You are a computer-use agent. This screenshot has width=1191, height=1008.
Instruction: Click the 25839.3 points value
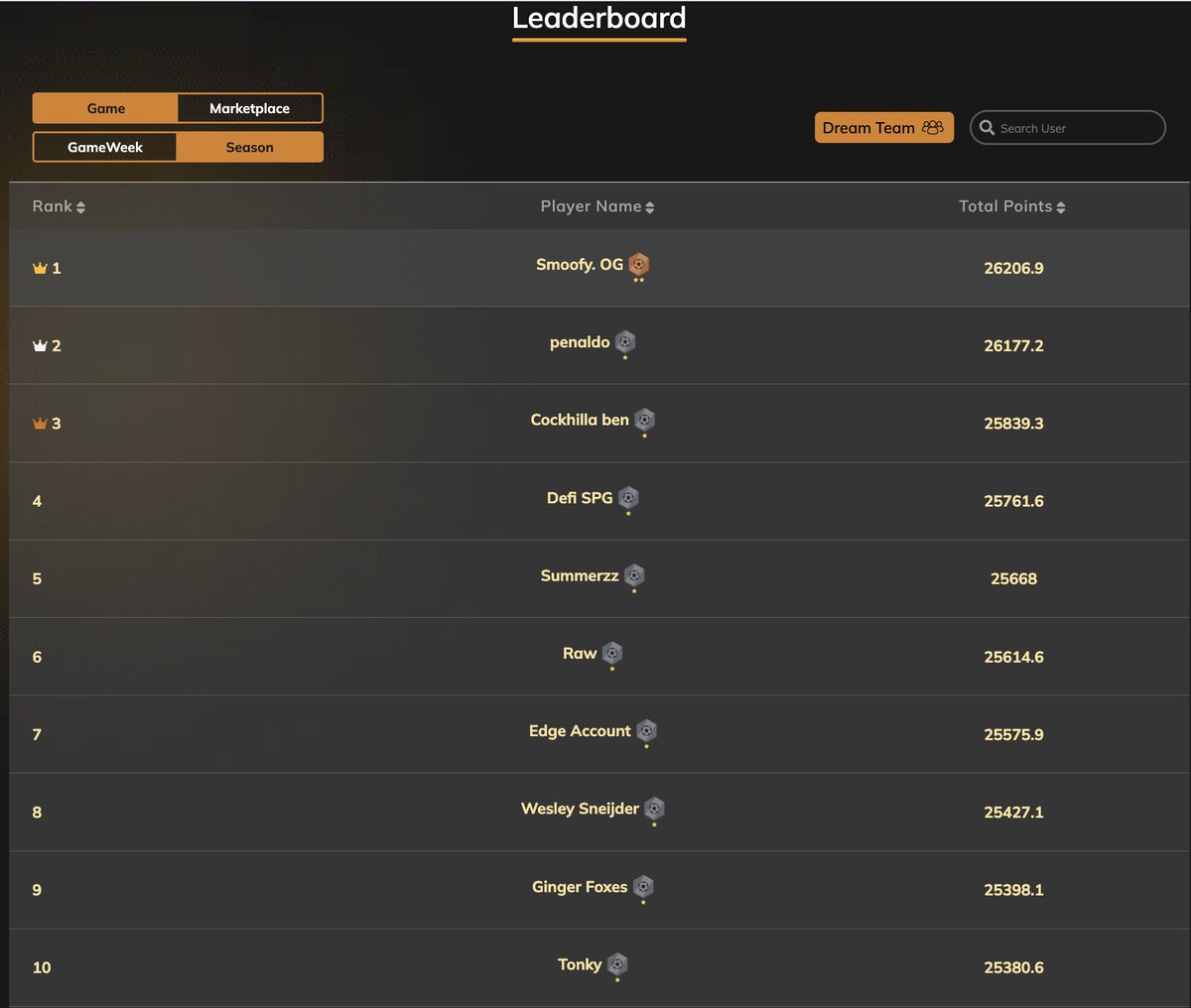point(1013,424)
